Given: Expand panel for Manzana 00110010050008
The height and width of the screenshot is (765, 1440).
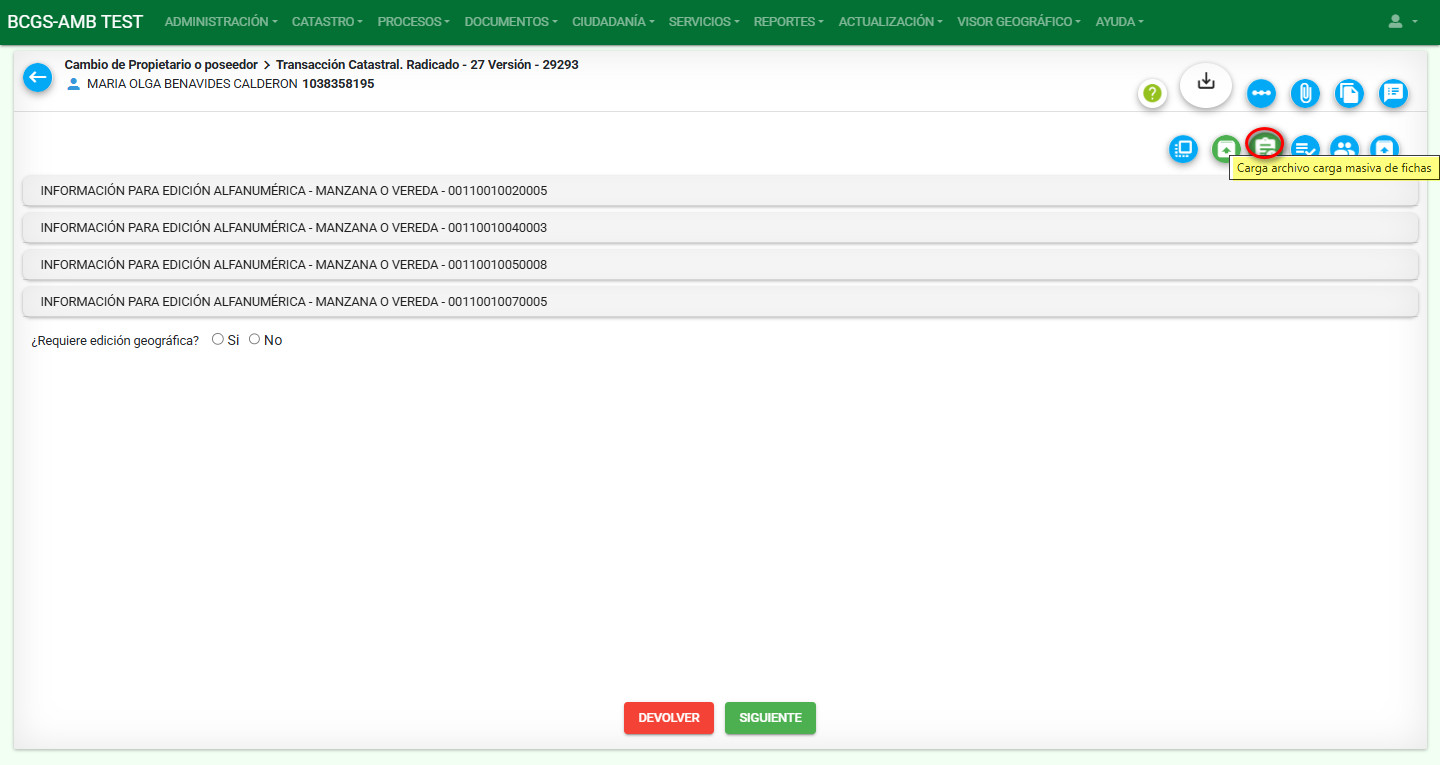Looking at the screenshot, I should click(720, 265).
